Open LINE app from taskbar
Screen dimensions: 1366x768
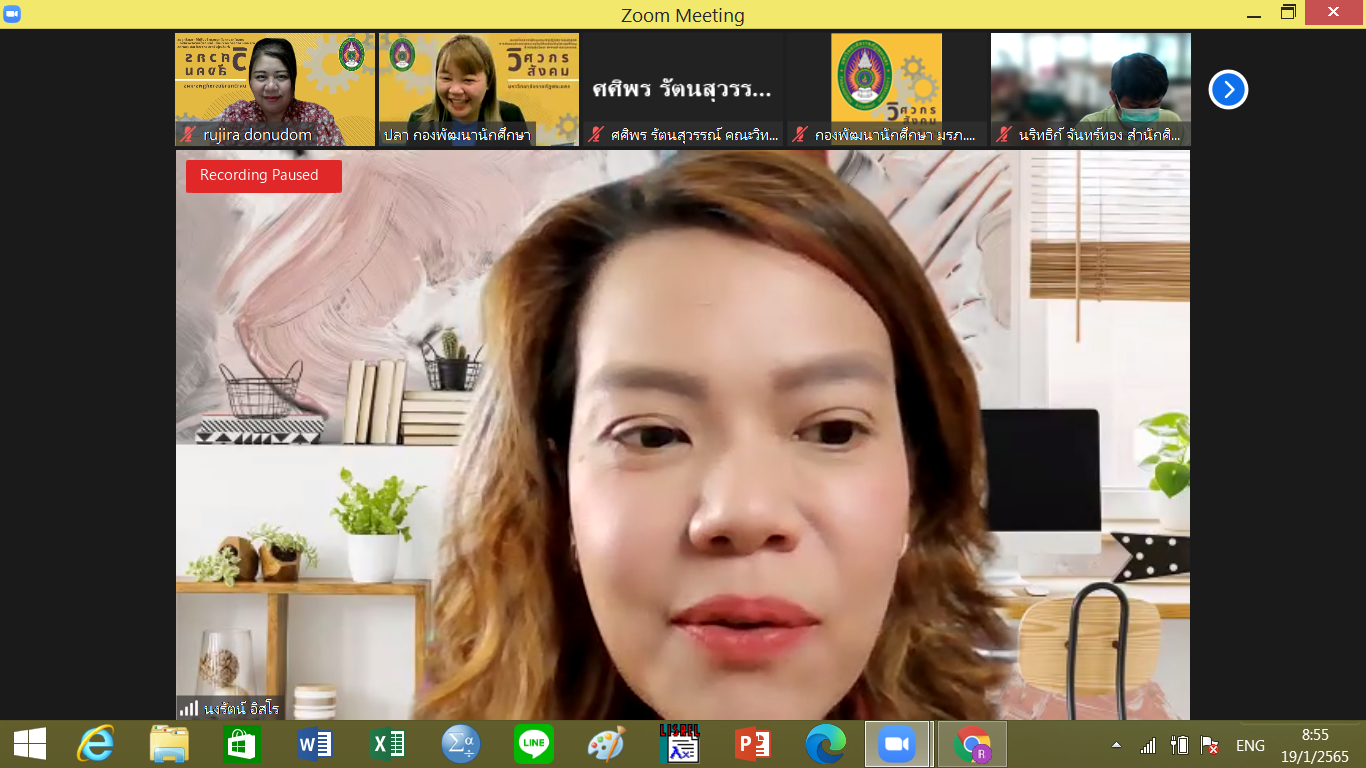(534, 744)
